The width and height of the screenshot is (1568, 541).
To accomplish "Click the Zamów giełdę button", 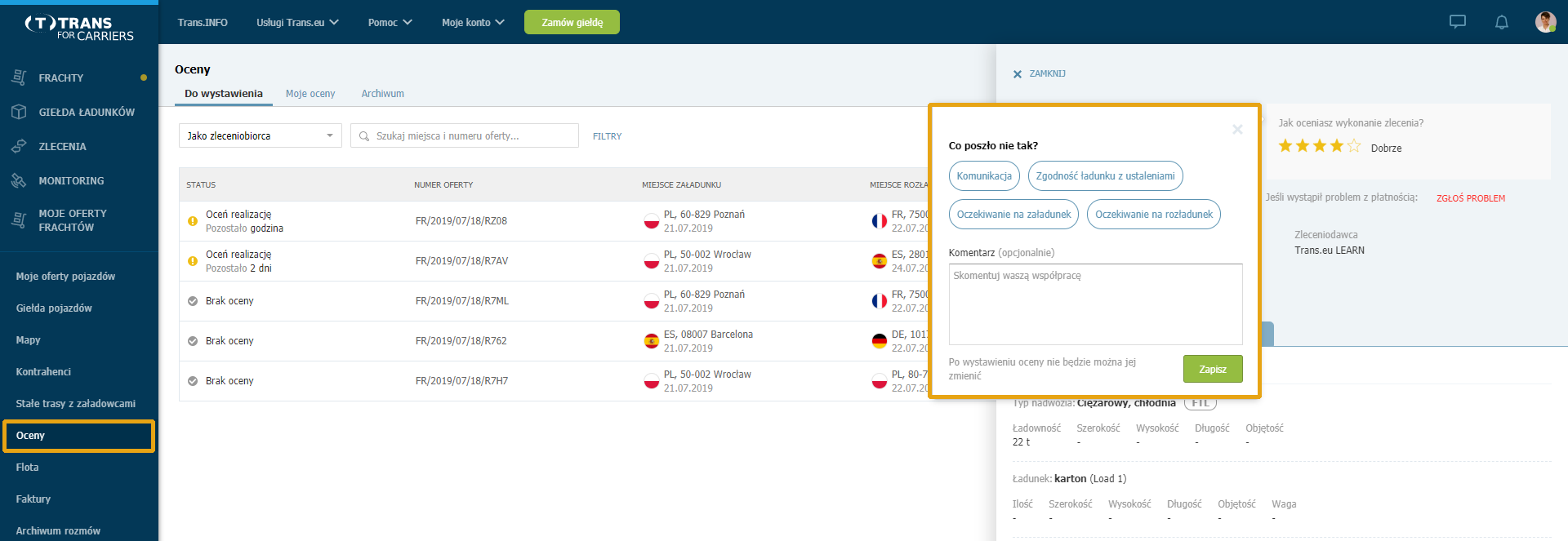I will pyautogui.click(x=572, y=22).
